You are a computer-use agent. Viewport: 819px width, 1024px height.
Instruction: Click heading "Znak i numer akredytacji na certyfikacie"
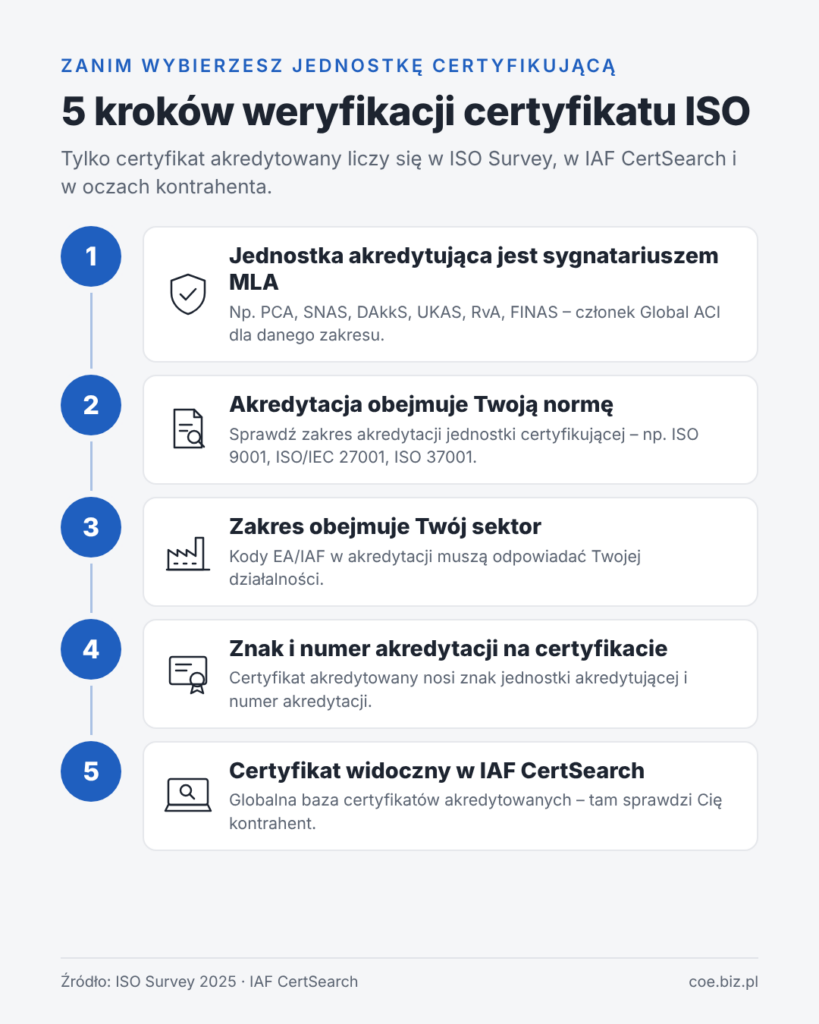click(x=448, y=648)
